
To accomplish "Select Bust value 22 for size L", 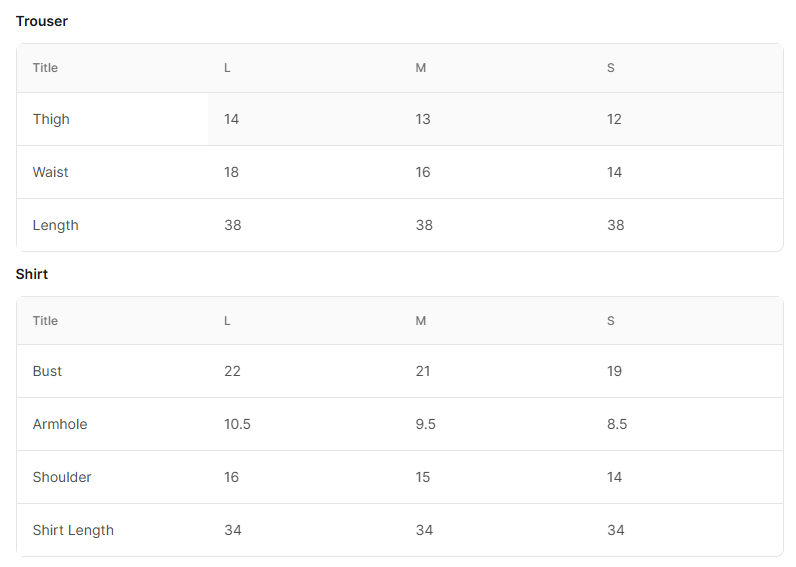I will (233, 371).
